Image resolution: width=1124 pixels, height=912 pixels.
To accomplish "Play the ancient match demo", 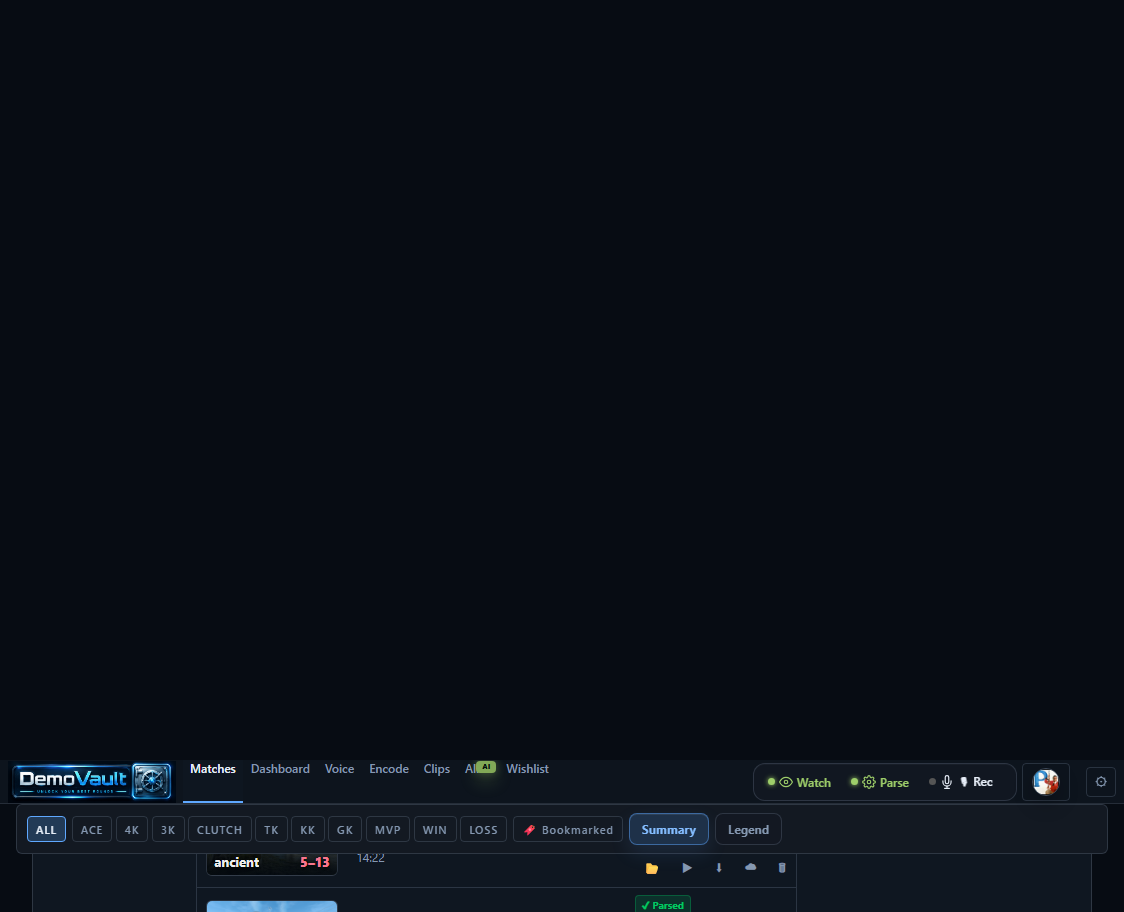I will [687, 868].
